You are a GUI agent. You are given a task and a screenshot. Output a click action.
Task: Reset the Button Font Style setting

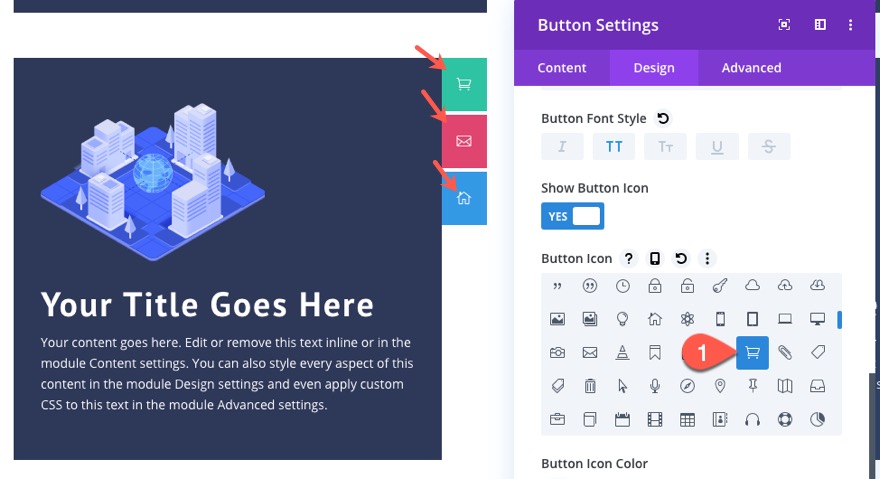(663, 118)
